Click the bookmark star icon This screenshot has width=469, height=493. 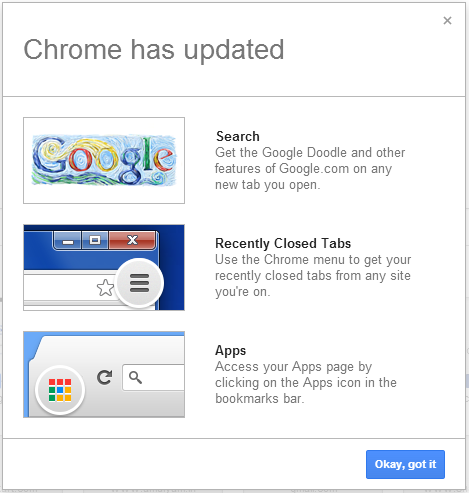coord(105,288)
